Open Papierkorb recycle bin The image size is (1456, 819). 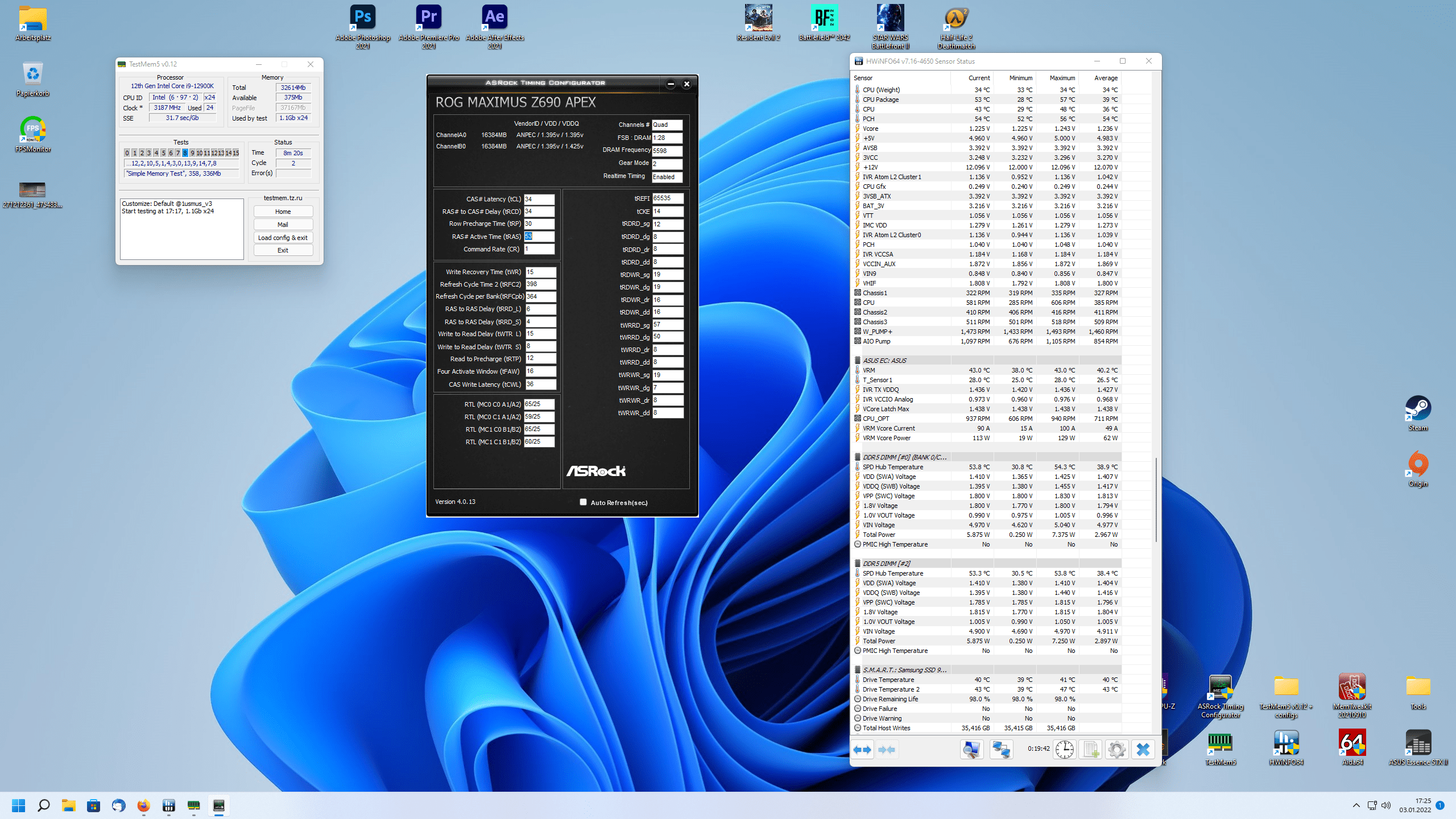(33, 78)
